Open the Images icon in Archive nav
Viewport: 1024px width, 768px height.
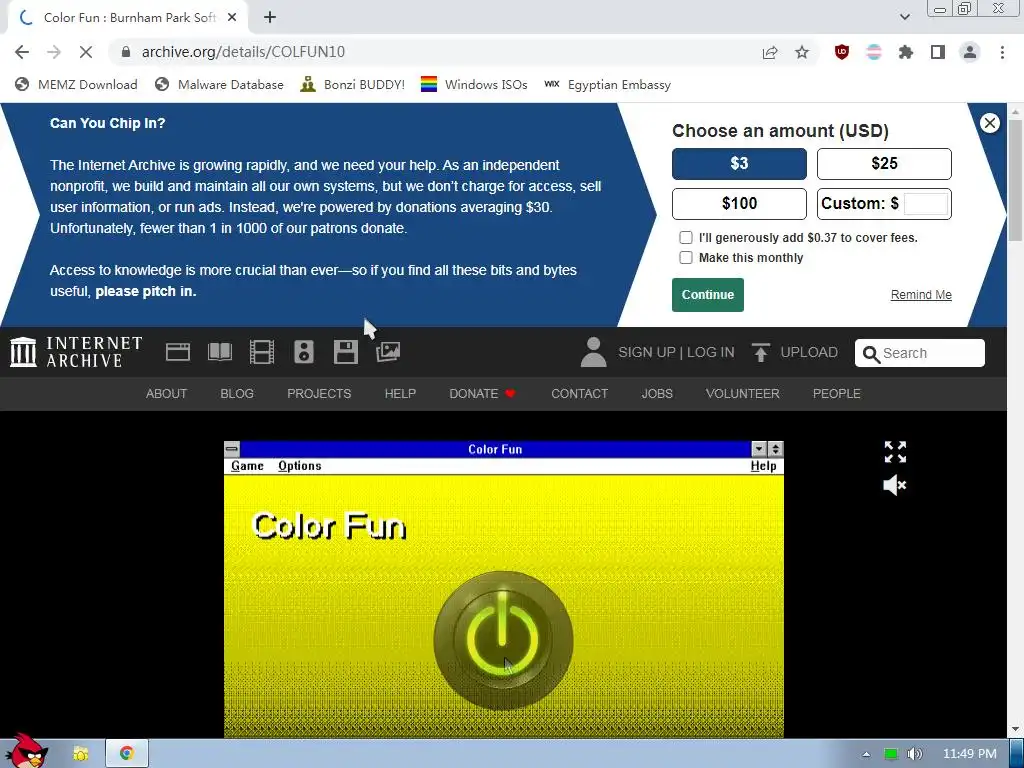[388, 352]
